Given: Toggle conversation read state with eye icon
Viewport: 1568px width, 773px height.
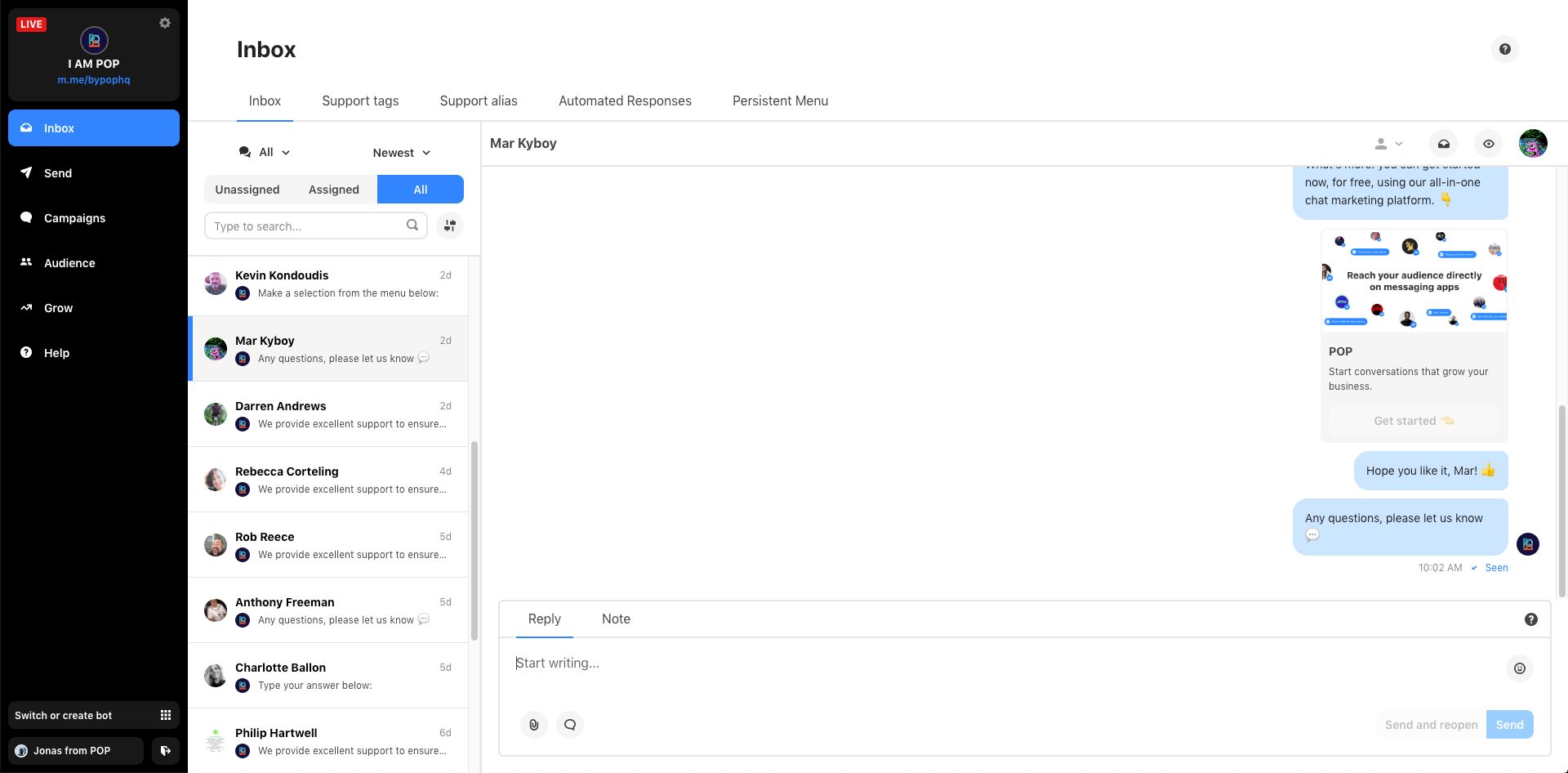Looking at the screenshot, I should coord(1488,143).
